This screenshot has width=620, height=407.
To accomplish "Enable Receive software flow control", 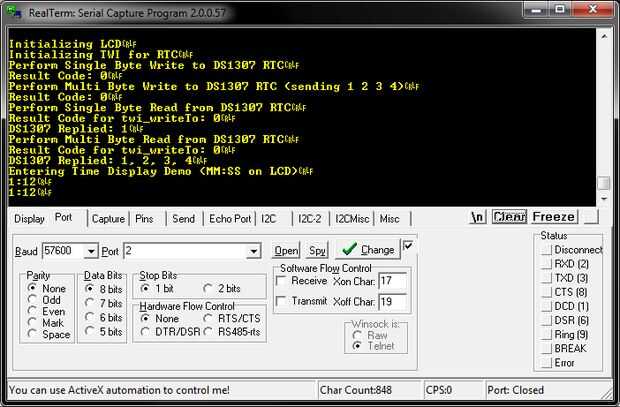I will click(281, 281).
